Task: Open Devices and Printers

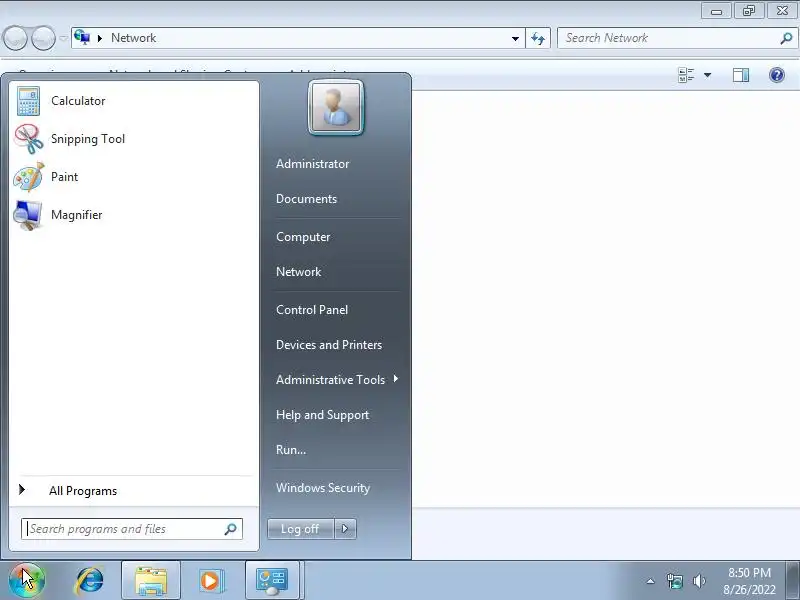Action: [x=329, y=345]
